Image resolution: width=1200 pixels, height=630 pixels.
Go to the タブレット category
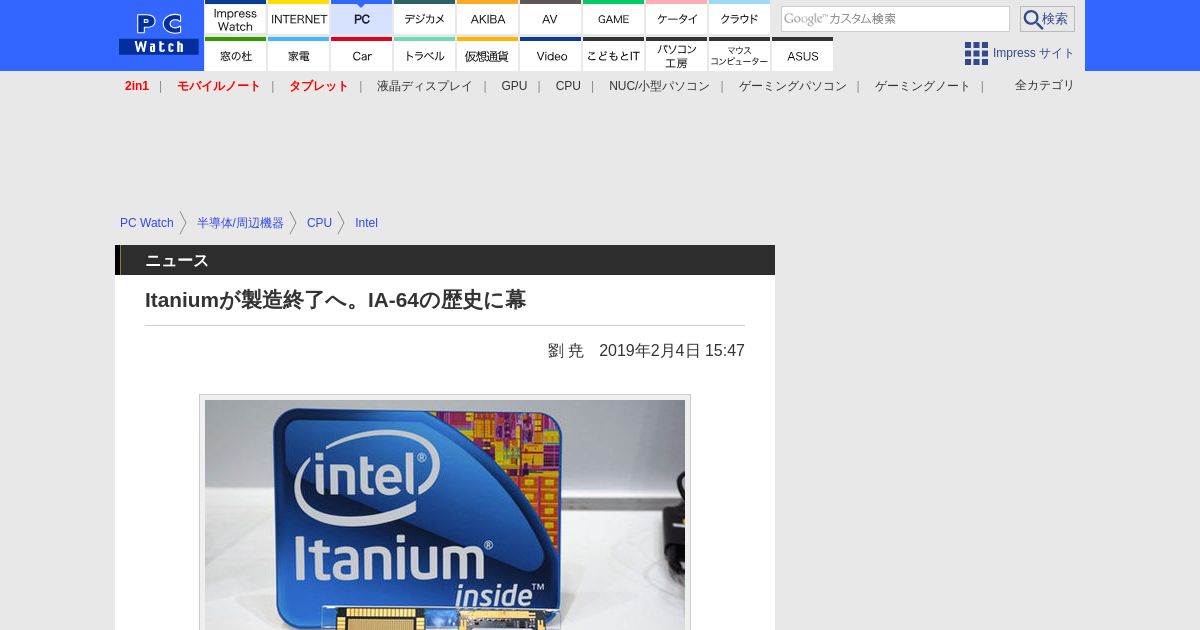coord(319,86)
